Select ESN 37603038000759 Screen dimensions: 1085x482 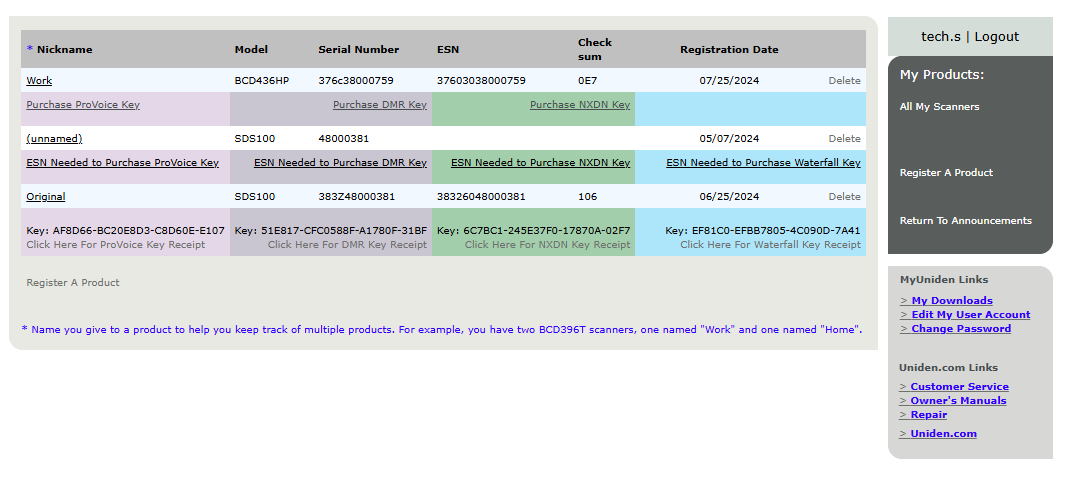click(x=481, y=80)
